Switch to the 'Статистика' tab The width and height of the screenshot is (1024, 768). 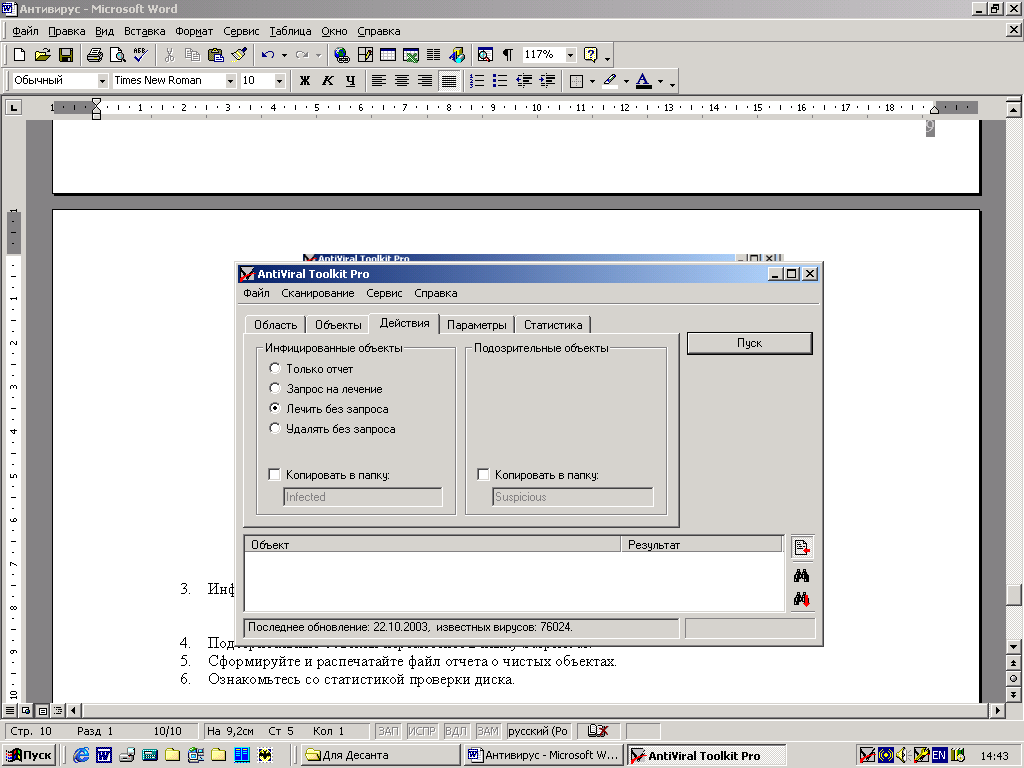(x=552, y=325)
